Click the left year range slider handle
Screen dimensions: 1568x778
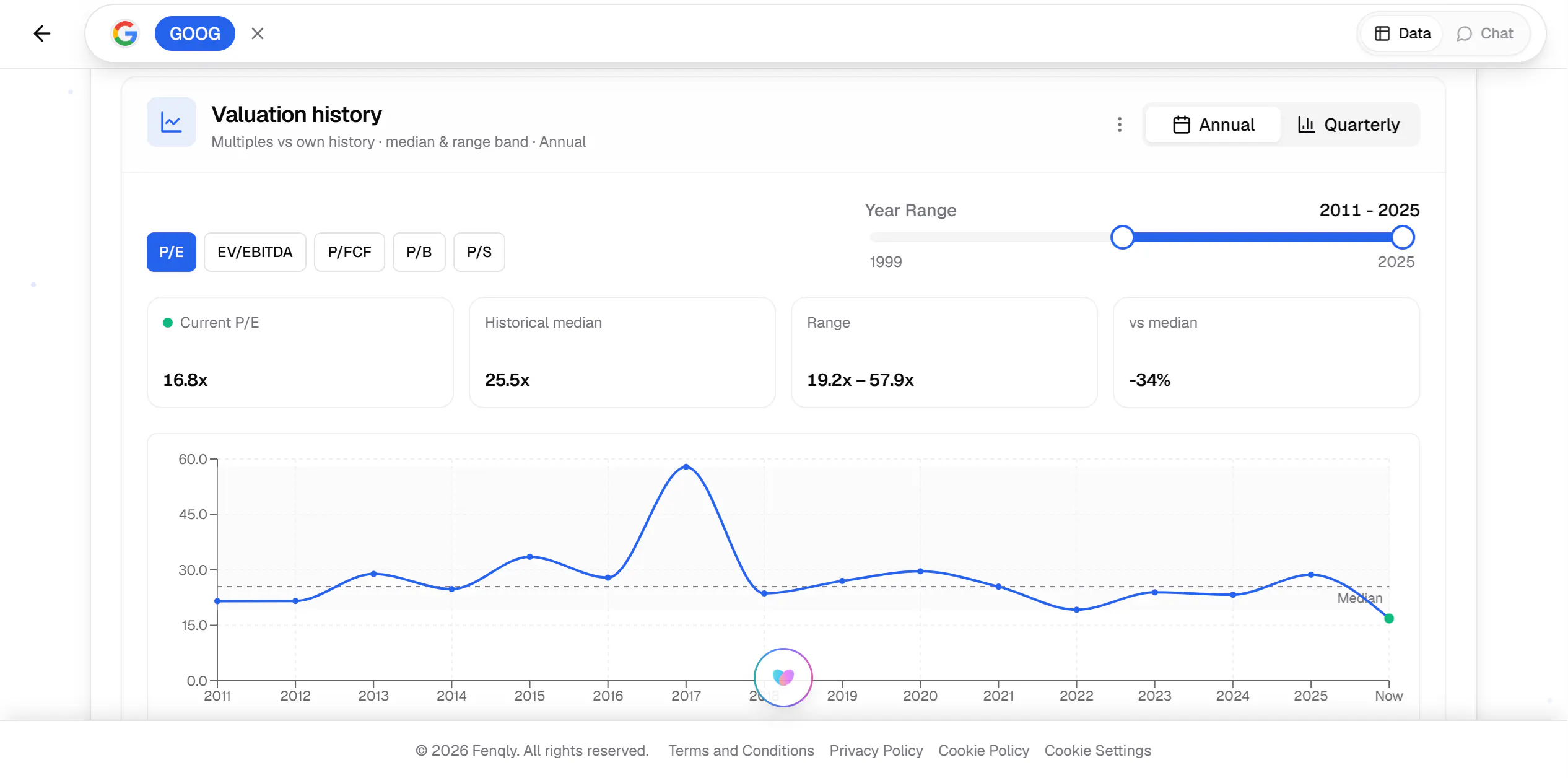point(1122,237)
